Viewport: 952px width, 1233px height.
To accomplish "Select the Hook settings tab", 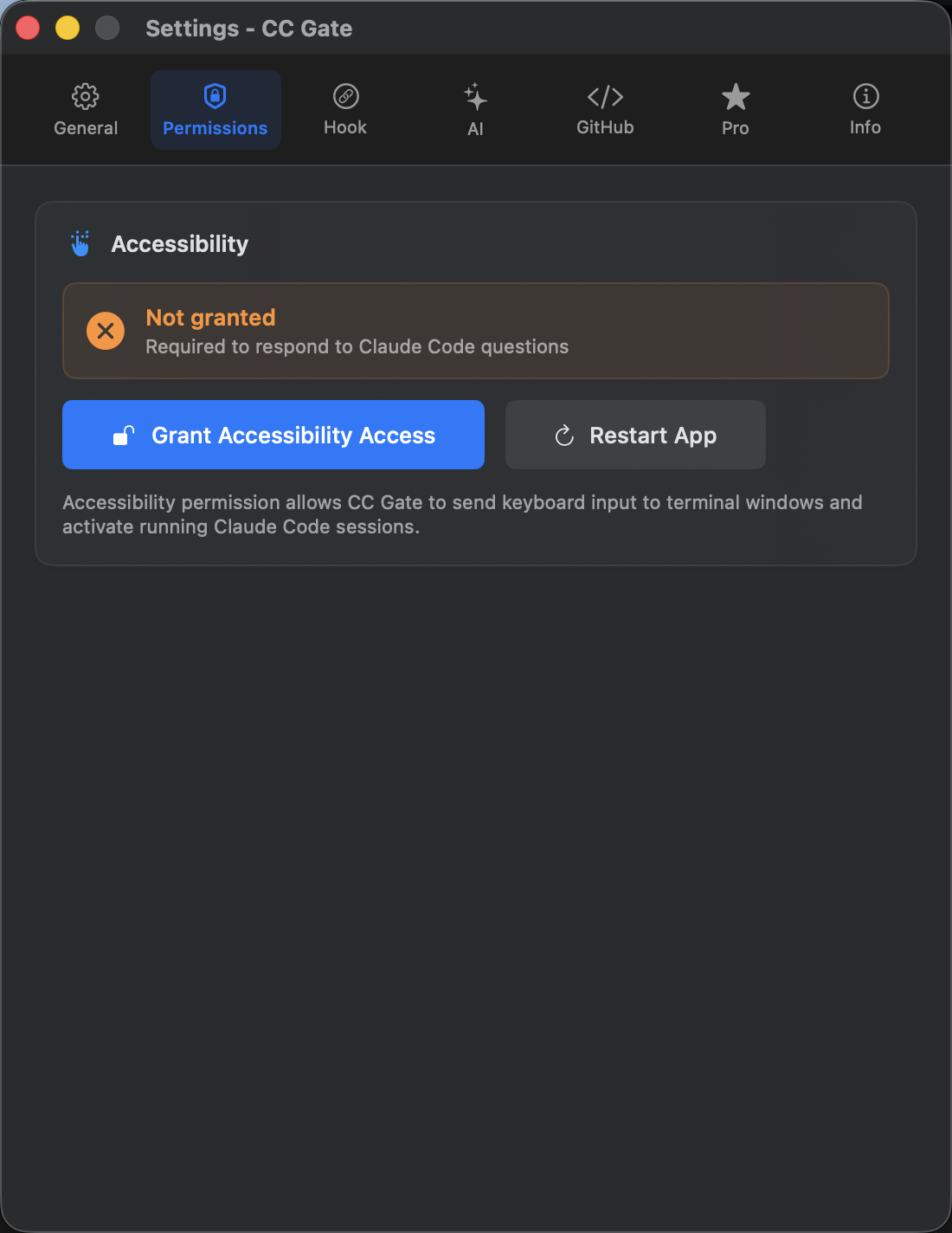I will pos(344,110).
